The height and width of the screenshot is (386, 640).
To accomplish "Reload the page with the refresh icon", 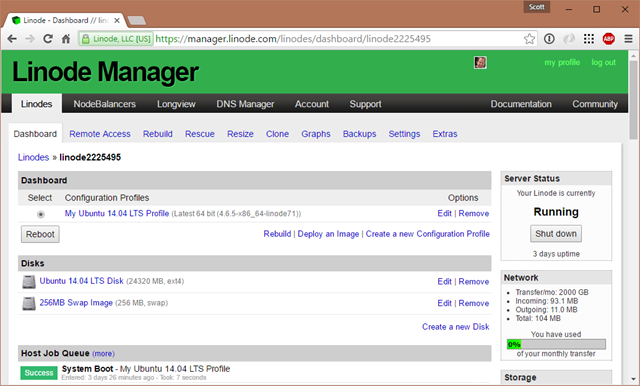I will pyautogui.click(x=48, y=39).
